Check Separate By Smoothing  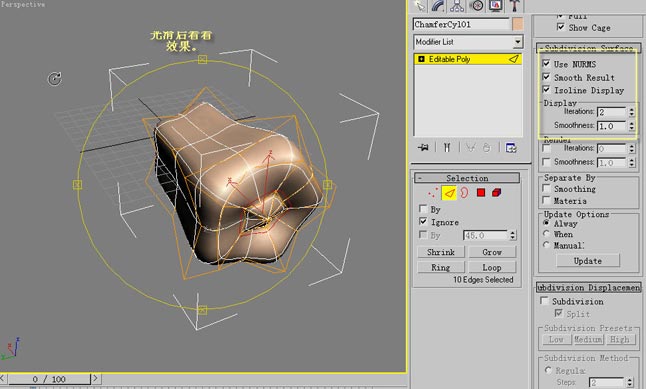(547, 188)
